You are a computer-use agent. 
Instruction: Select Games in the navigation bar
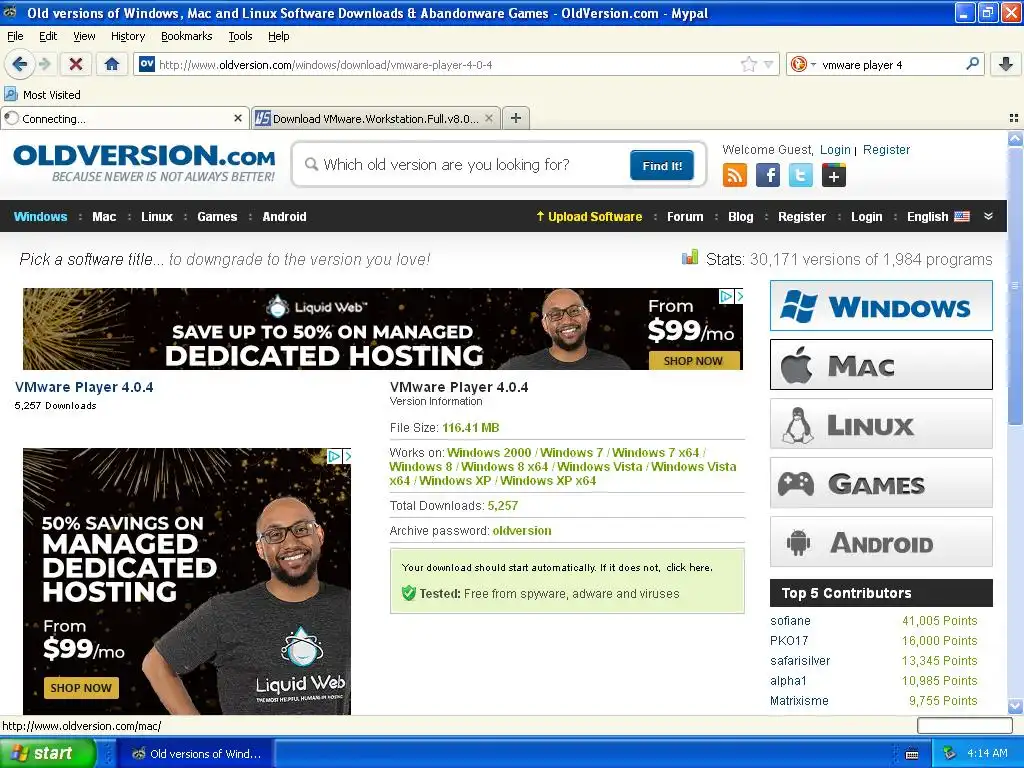pyautogui.click(x=217, y=217)
